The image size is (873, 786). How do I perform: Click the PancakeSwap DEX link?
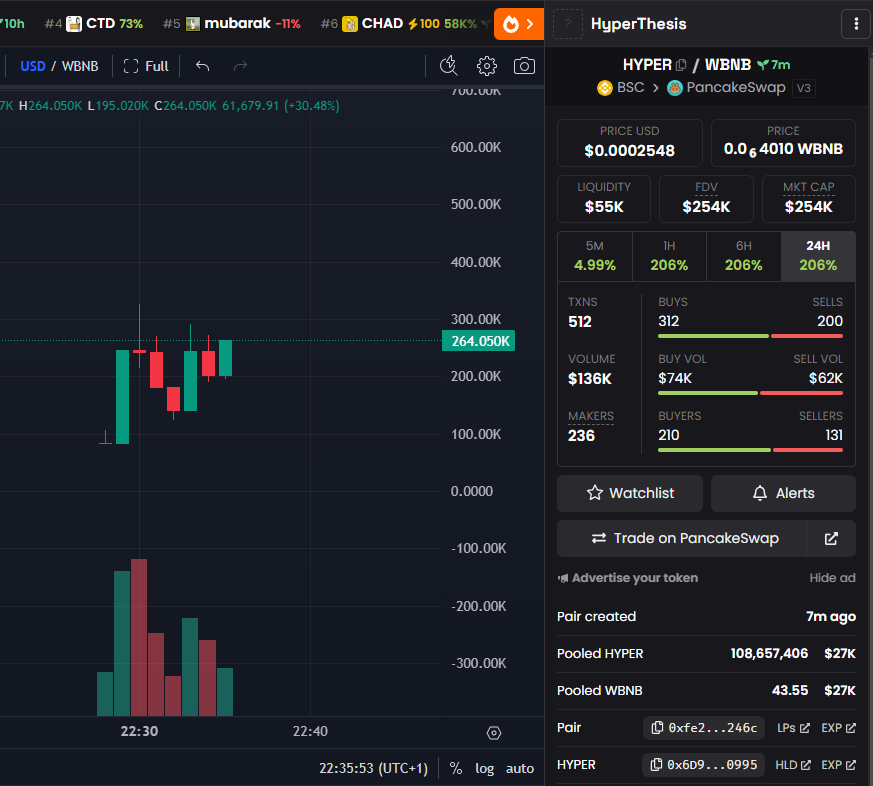726,87
